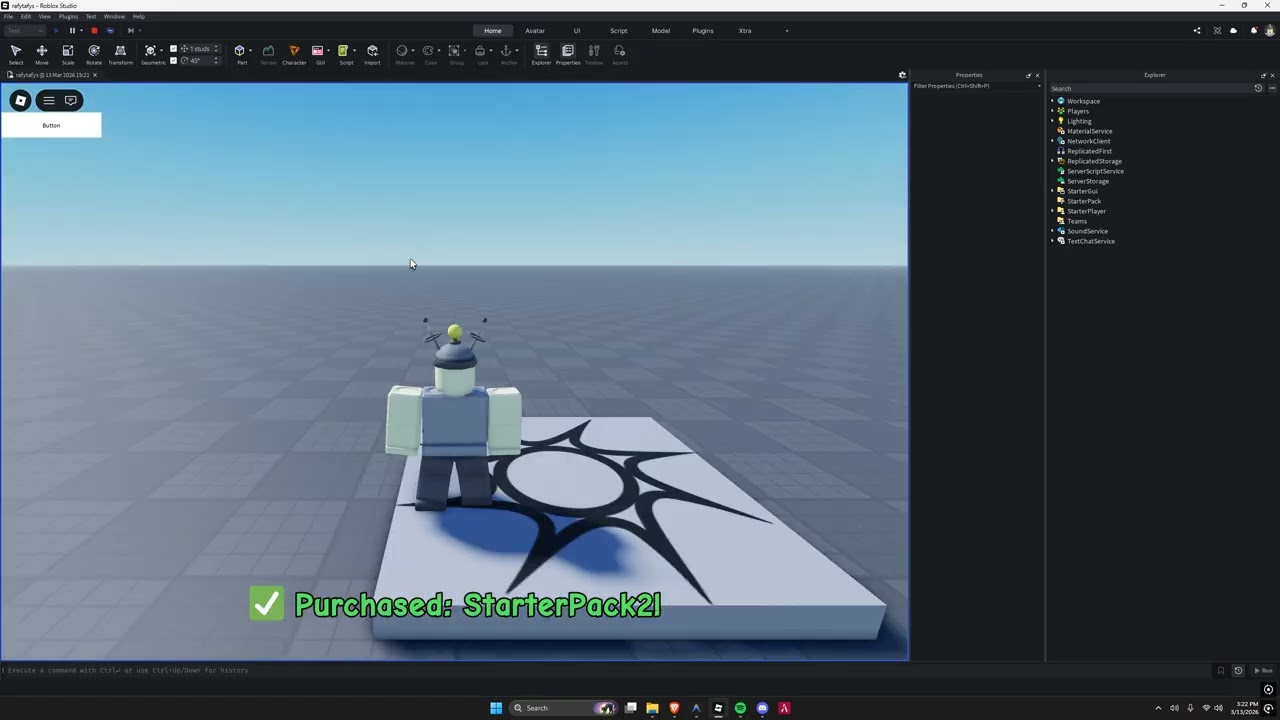Click the Windows Start button
Viewport: 1280px width, 720px height.
496,708
